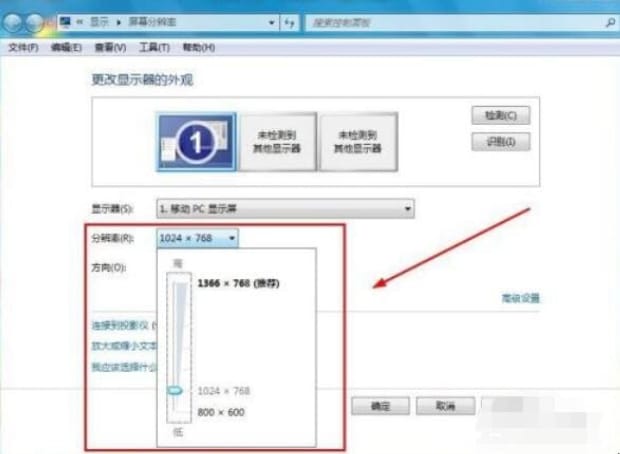Click the resolution slider handle
Viewport: 620px width, 454px height.
click(175, 390)
